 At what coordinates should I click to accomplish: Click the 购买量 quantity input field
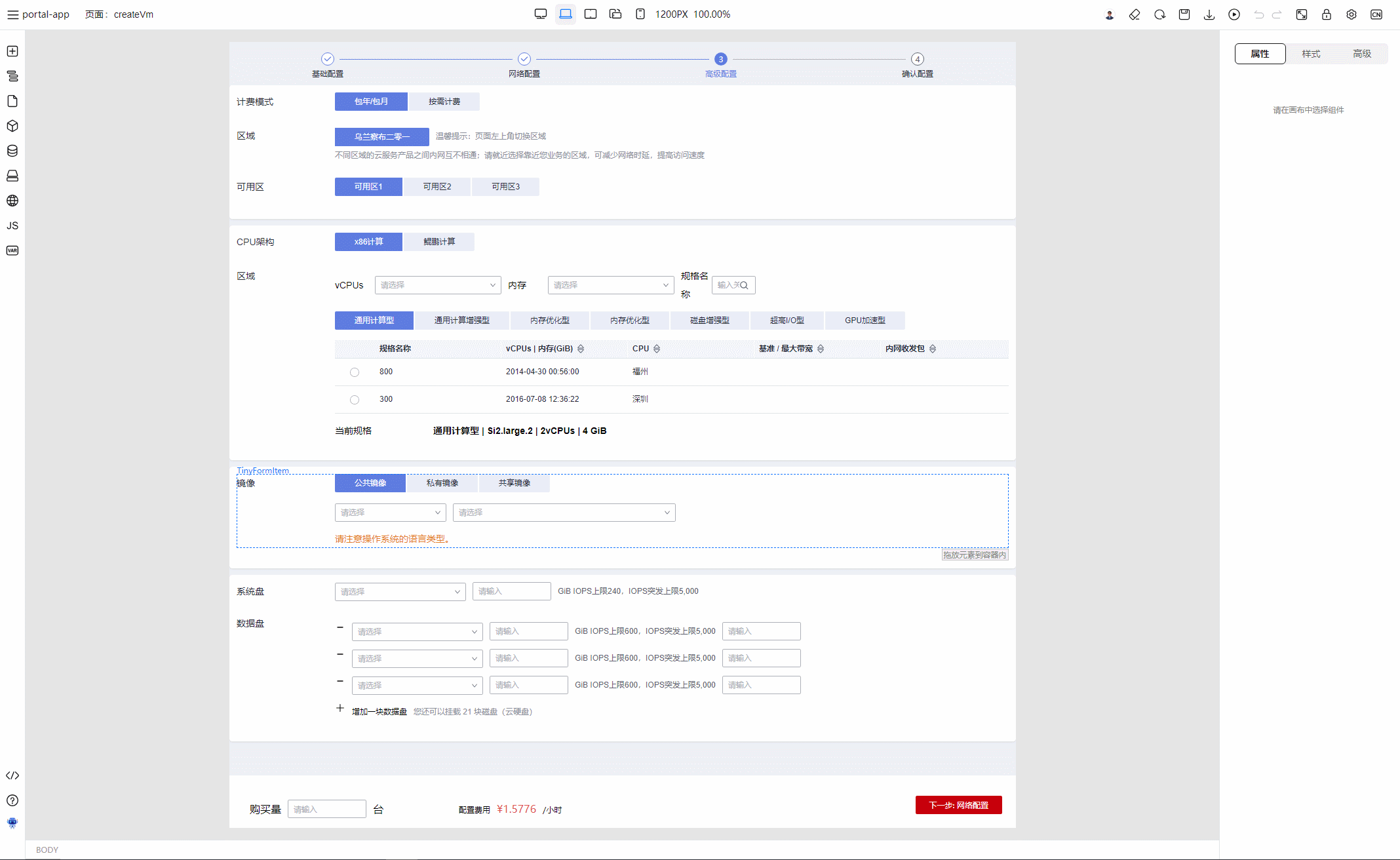327,809
